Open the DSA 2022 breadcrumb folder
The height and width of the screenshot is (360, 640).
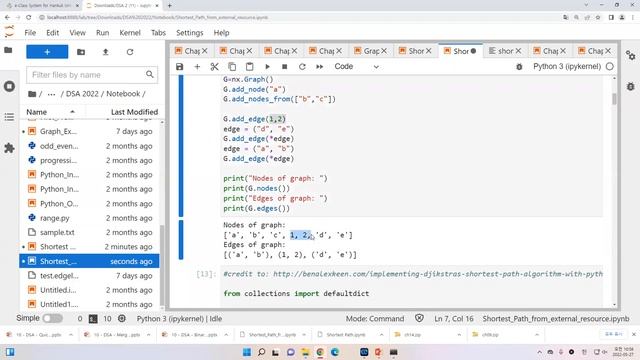(x=82, y=94)
